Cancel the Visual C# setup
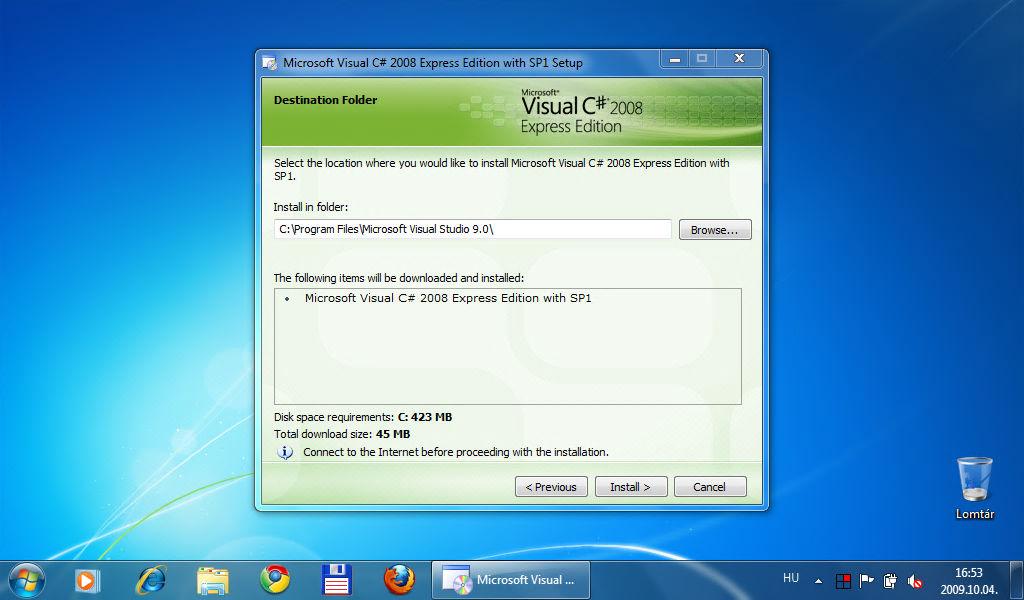This screenshot has height=600, width=1024. 710,486
